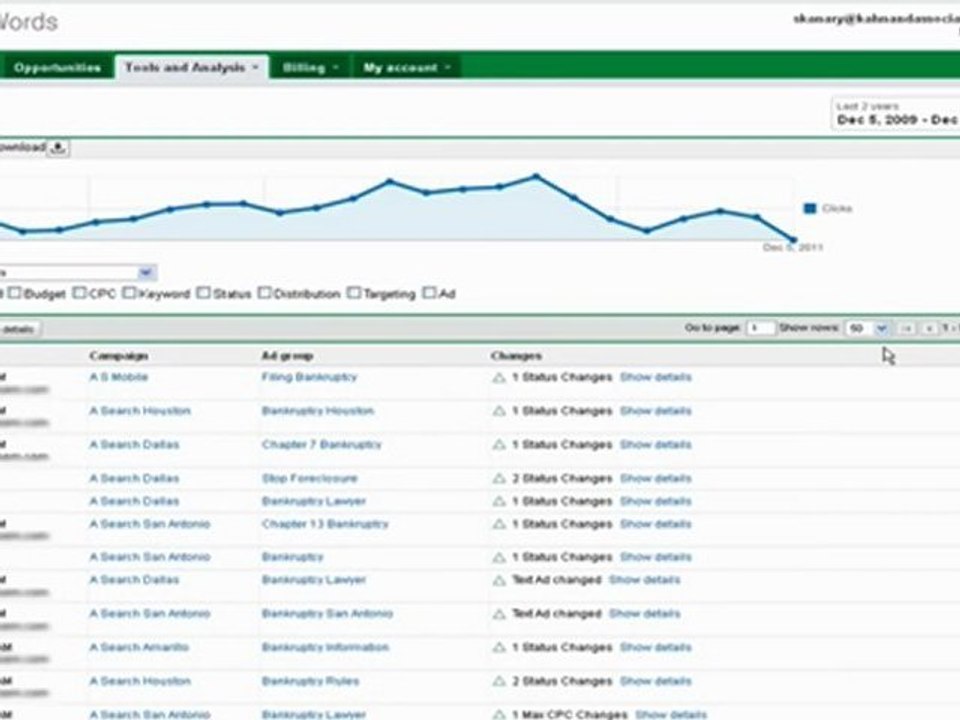Enable the Distribution checkbox

coord(264,293)
